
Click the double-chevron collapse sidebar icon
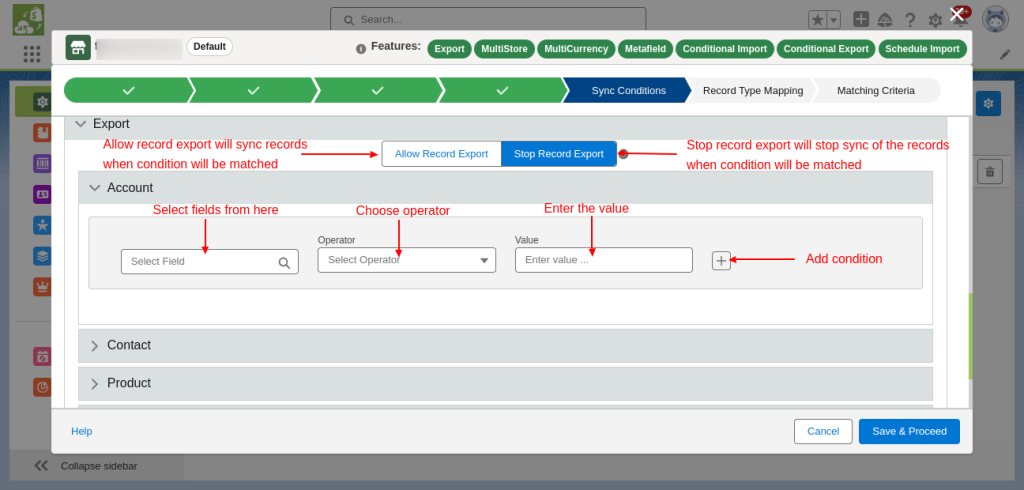click(41, 466)
